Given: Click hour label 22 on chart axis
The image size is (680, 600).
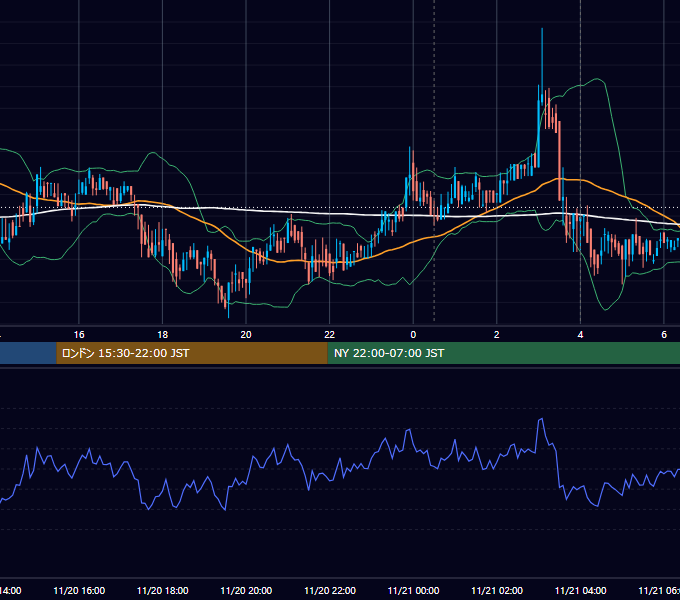Looking at the screenshot, I should point(330,335).
